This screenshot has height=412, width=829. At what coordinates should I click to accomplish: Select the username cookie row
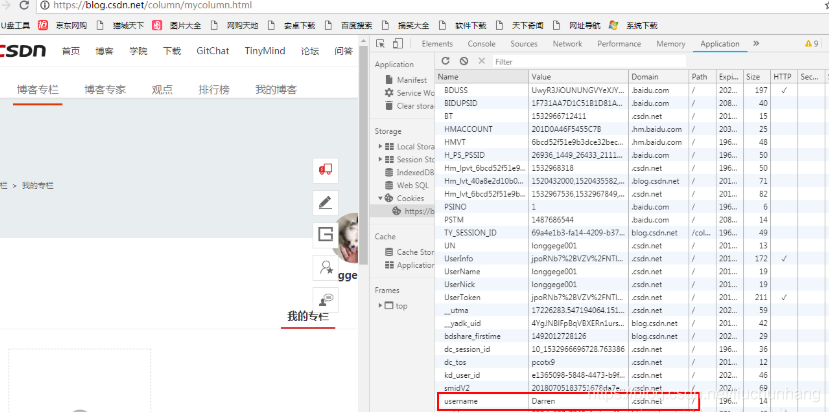pos(632,401)
